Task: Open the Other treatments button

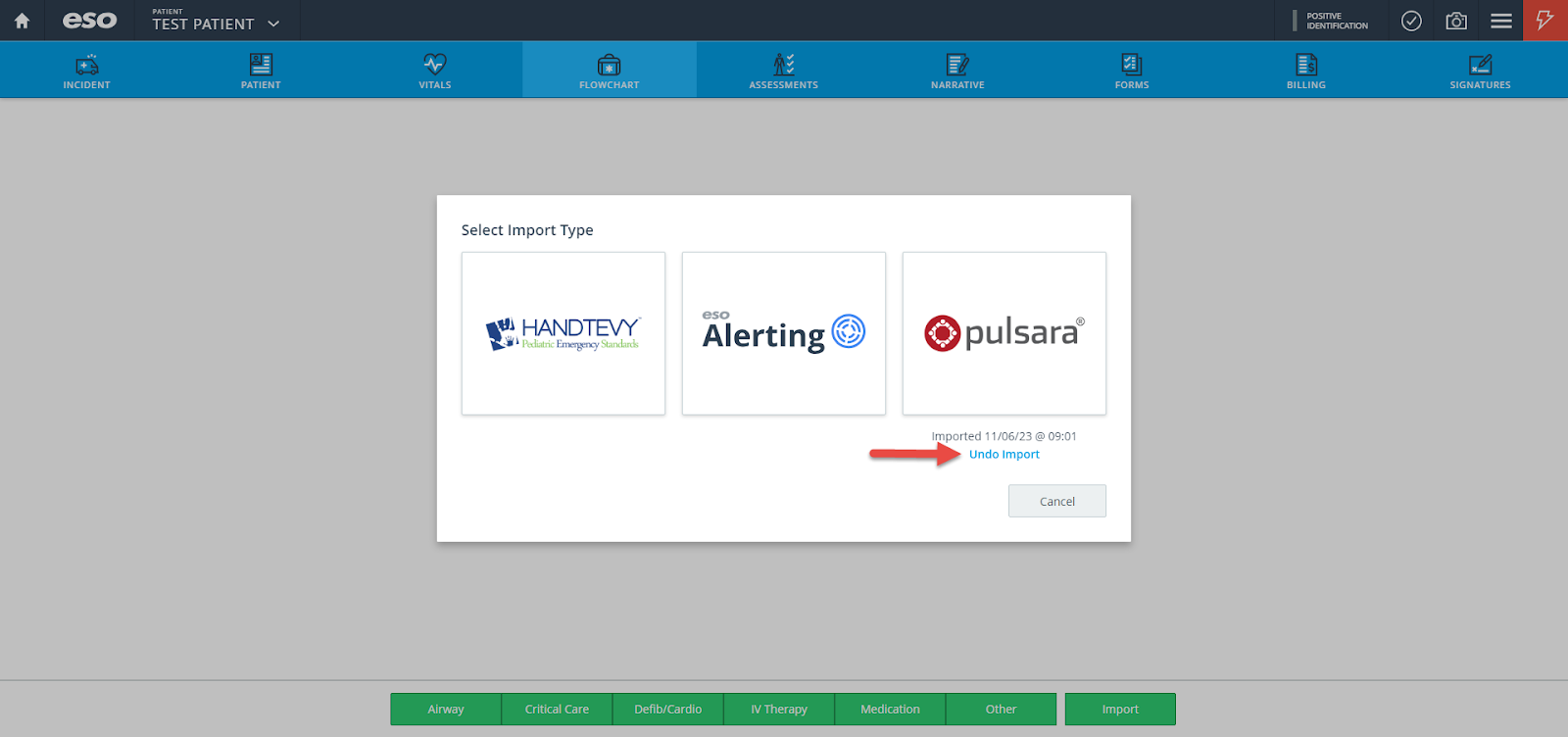Action: [1002, 710]
